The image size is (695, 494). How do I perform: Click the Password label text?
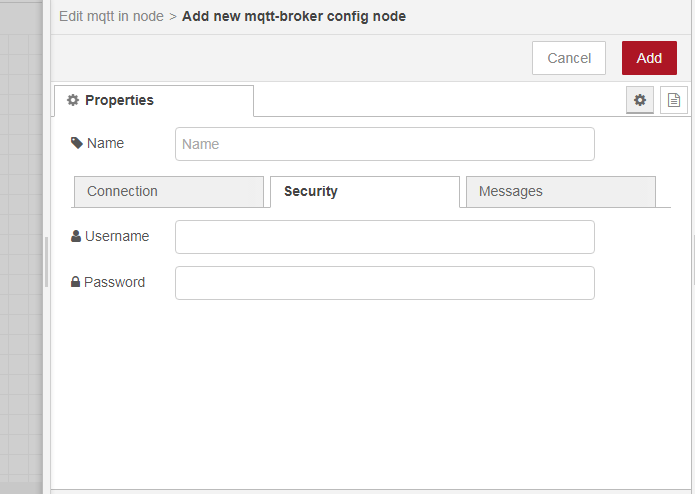pos(114,283)
